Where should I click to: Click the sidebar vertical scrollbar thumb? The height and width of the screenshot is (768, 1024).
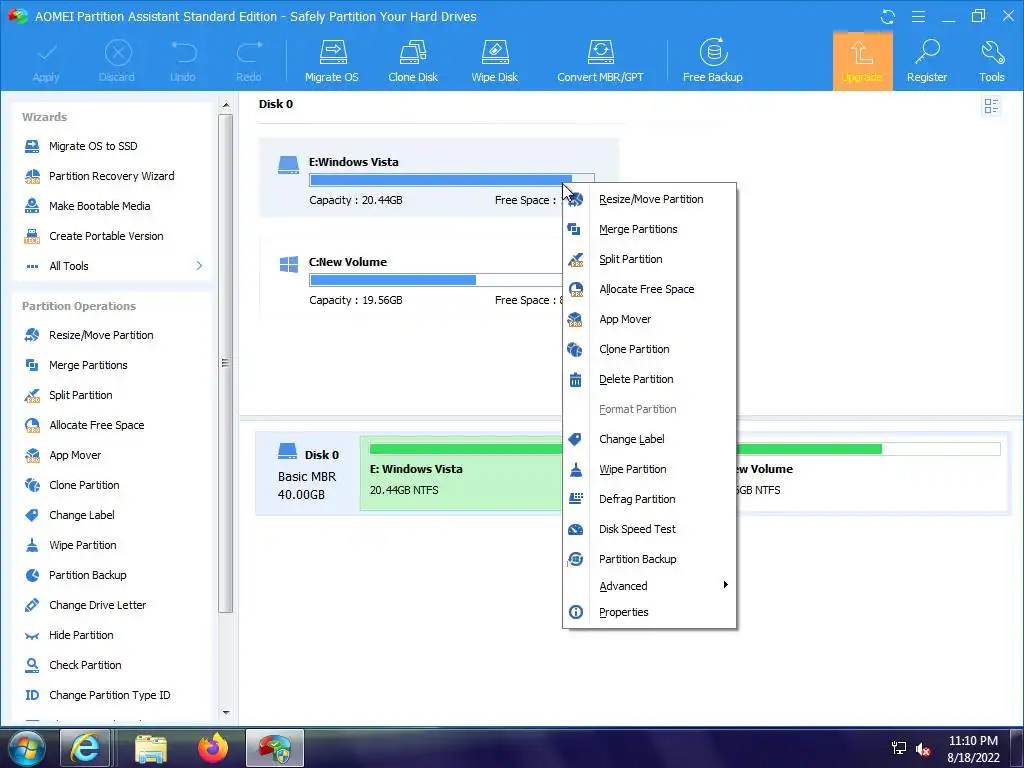[x=225, y=363]
